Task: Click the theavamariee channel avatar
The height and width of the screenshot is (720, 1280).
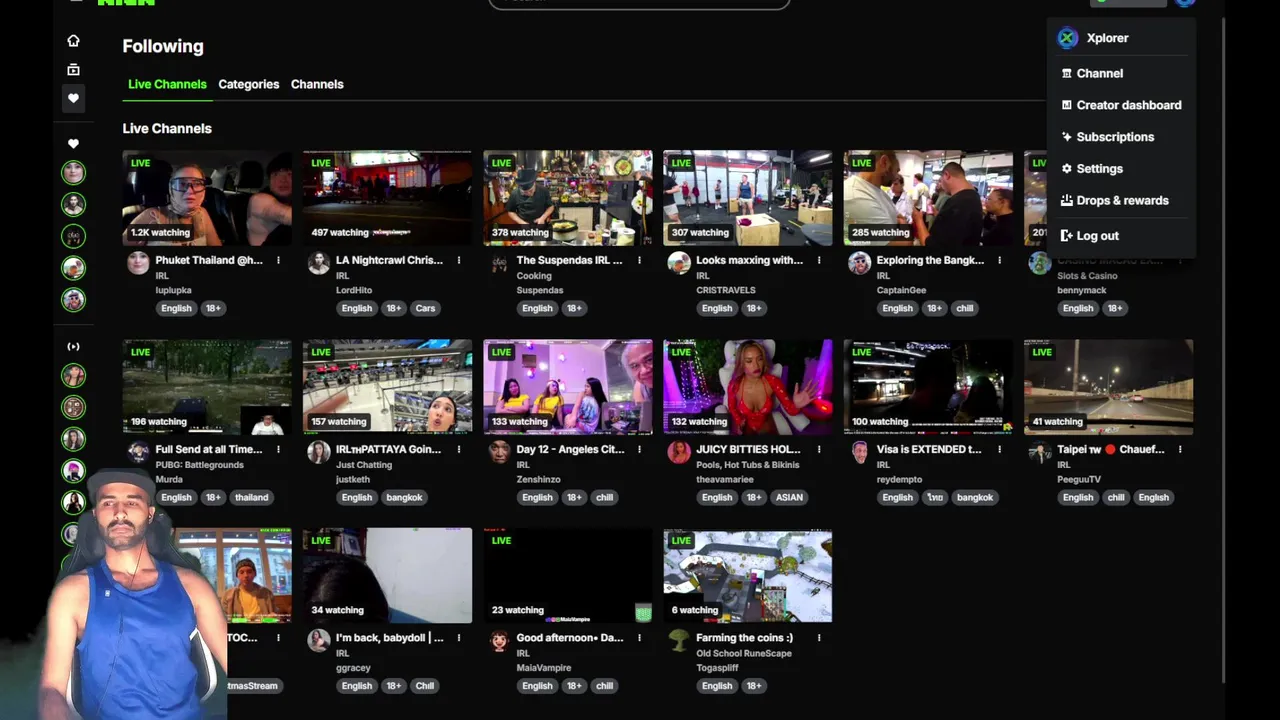Action: pyautogui.click(x=679, y=452)
